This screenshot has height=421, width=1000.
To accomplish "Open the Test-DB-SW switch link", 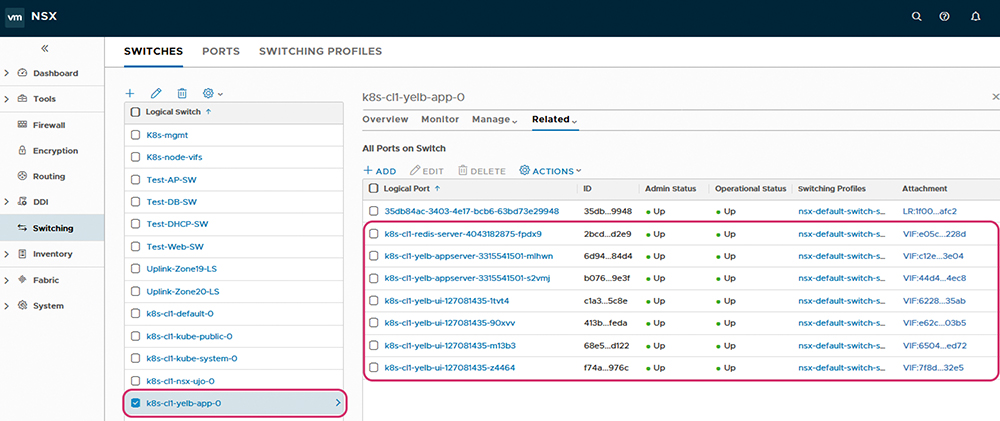I will (x=172, y=202).
